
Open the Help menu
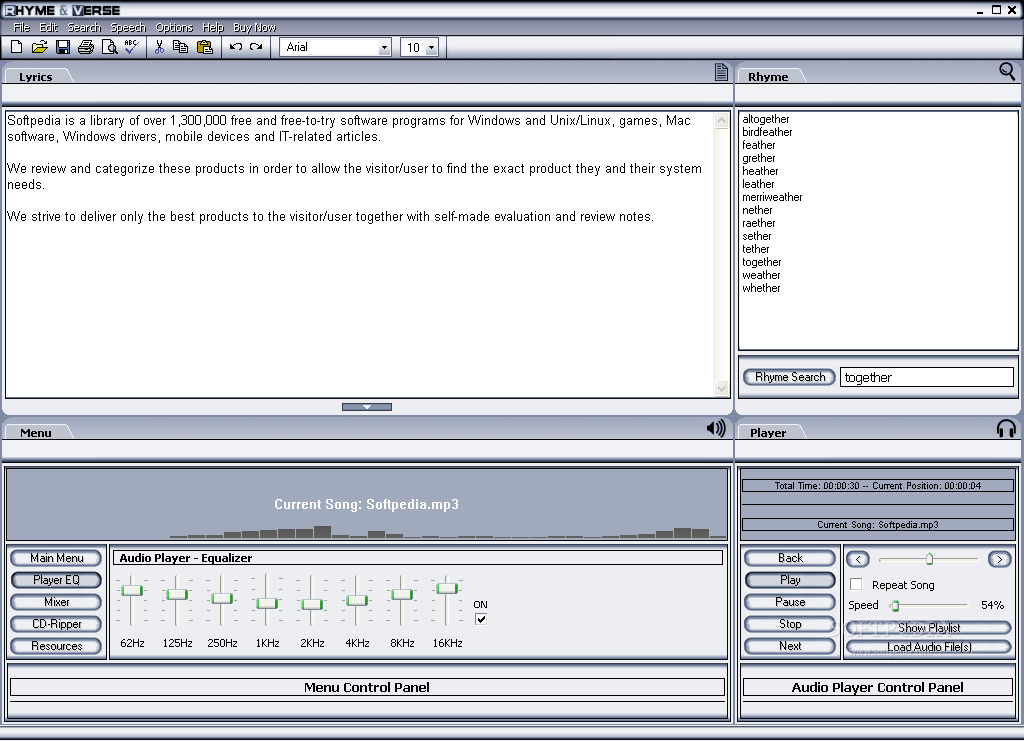click(213, 27)
